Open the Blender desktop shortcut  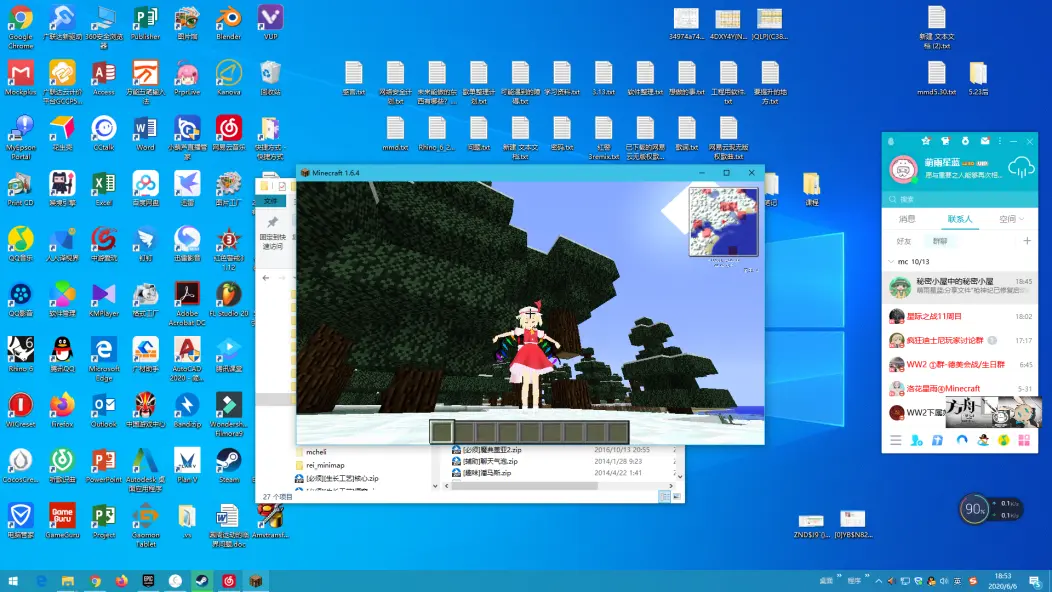(229, 20)
